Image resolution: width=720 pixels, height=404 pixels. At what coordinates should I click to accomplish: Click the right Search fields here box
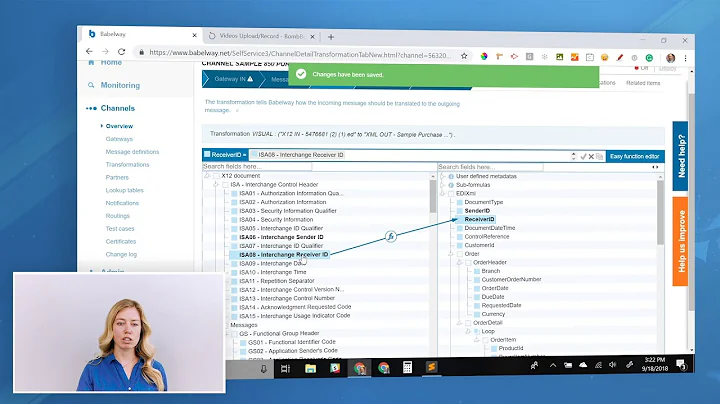[x=490, y=167]
